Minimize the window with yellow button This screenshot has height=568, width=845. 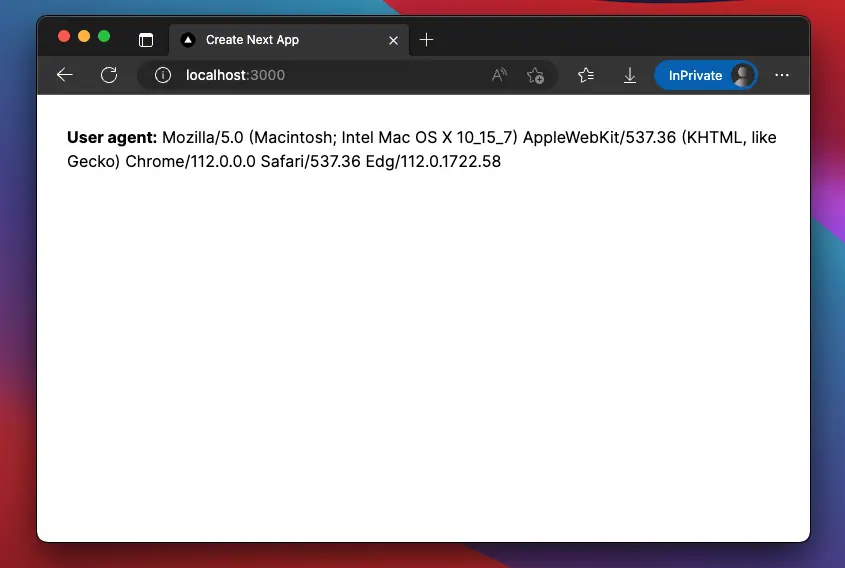click(x=84, y=36)
